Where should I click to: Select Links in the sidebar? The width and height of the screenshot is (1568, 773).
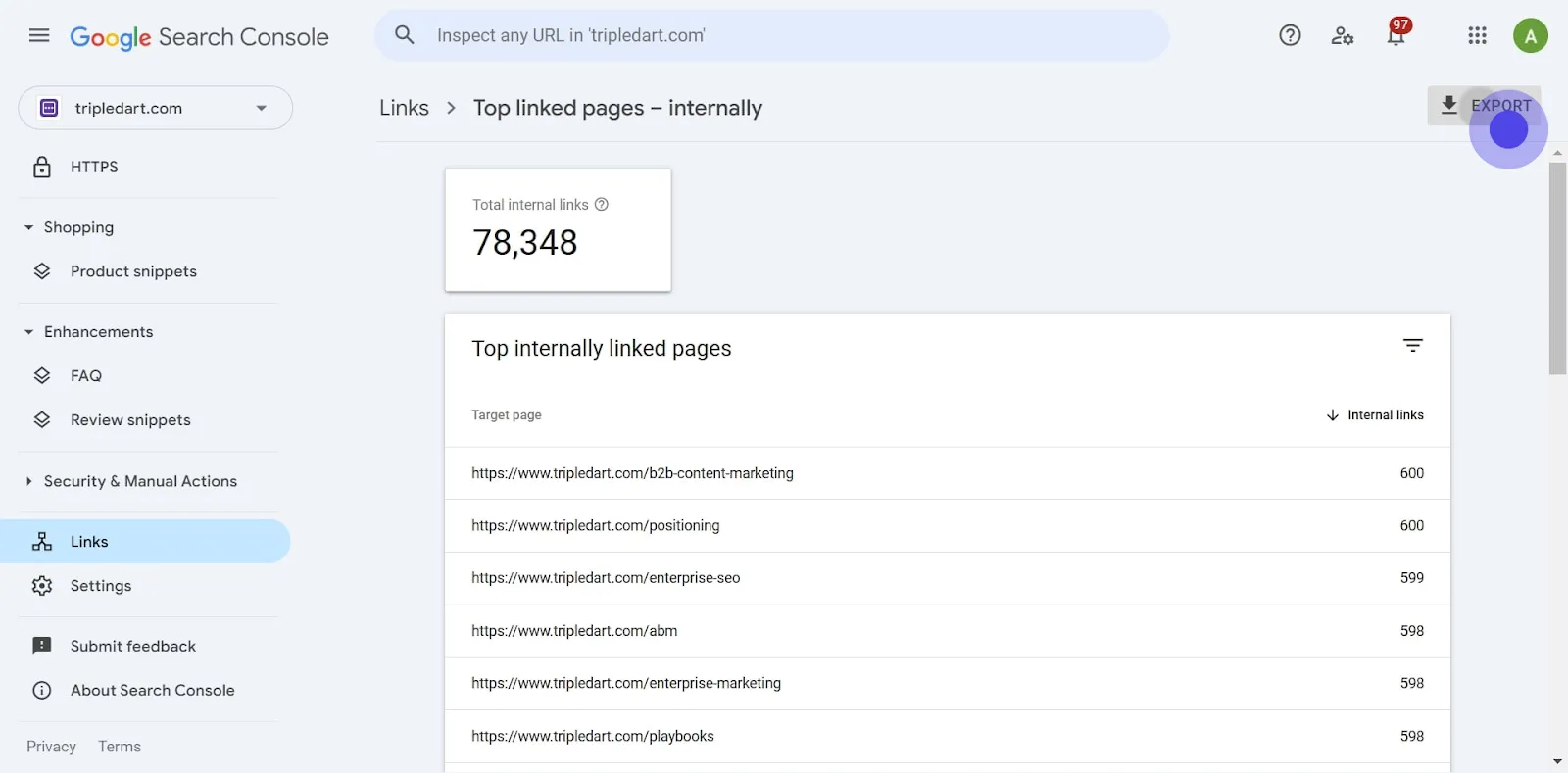click(145, 541)
